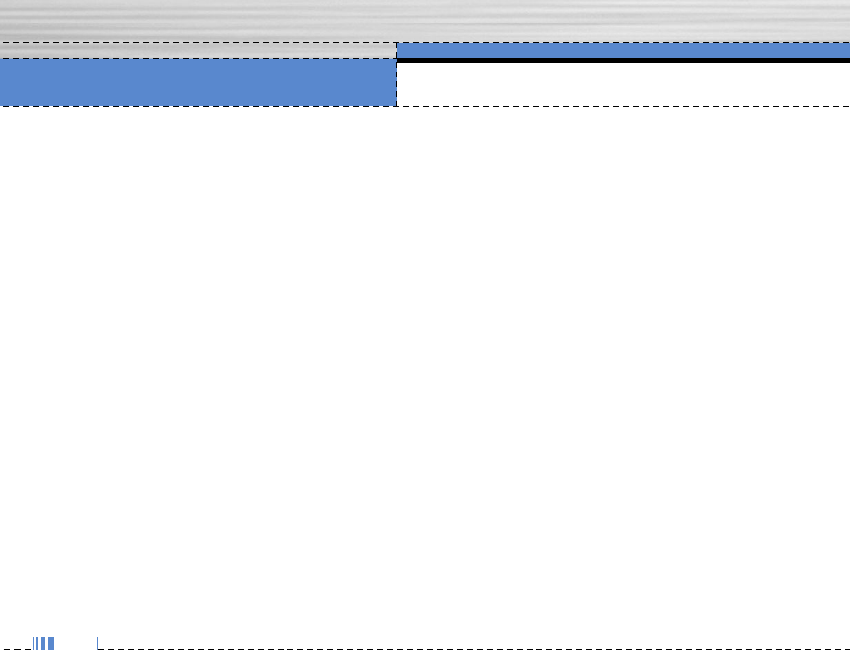The width and height of the screenshot is (850, 650).
Task: Click the widest blue bar in the bottom-left cluster
Action: (x=51, y=643)
